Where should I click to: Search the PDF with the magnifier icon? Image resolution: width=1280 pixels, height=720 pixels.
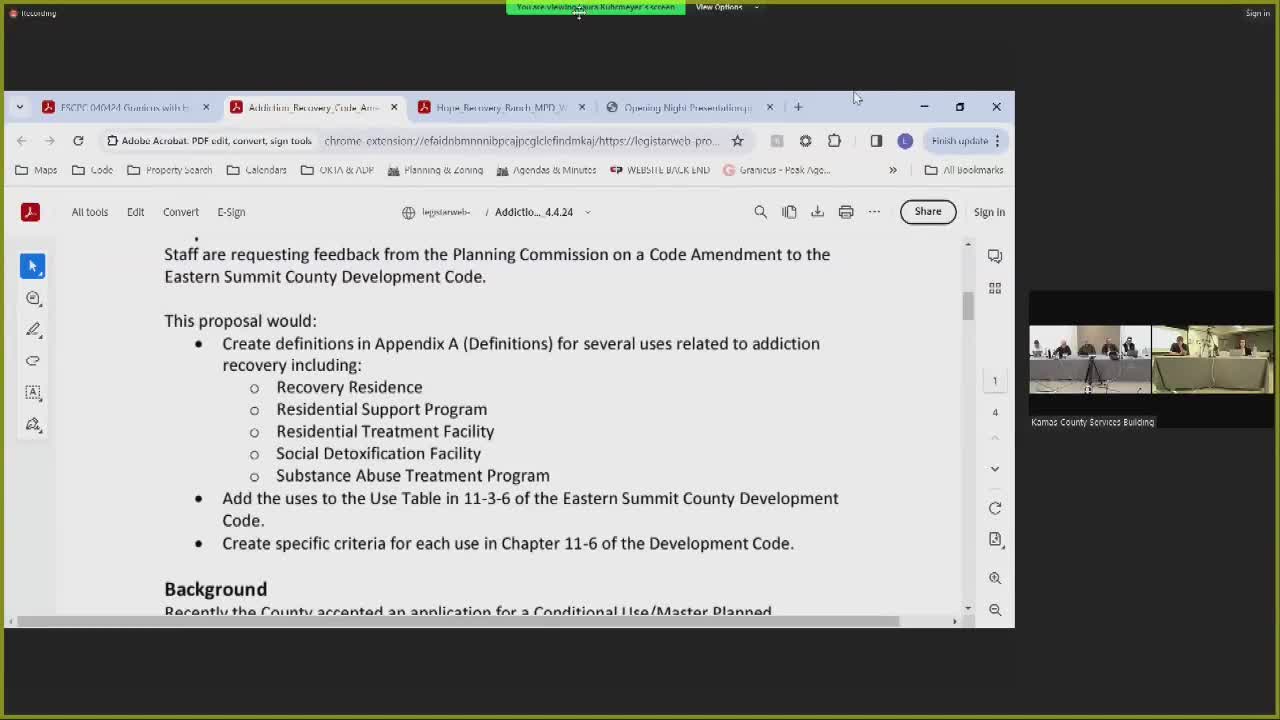click(x=760, y=212)
